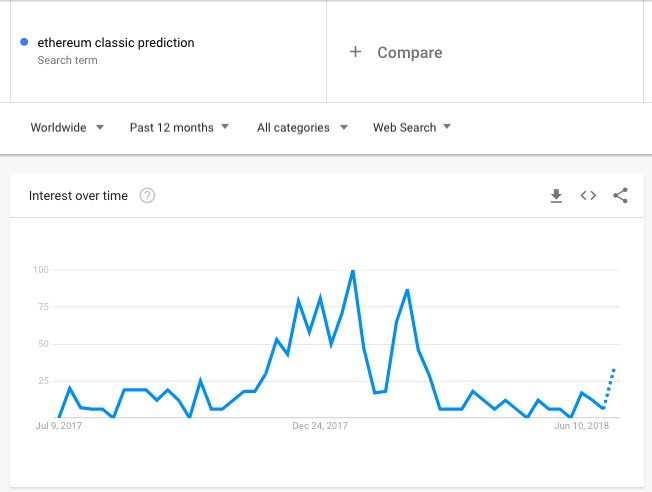Edit the ethereum classic prediction search term
652x492 pixels.
coord(116,42)
